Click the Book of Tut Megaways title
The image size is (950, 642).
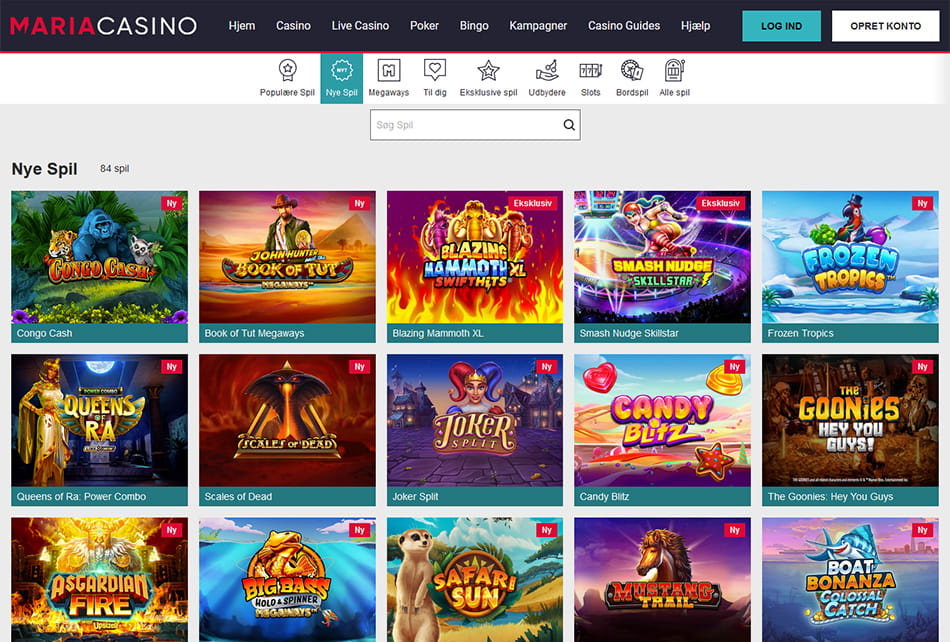254,333
